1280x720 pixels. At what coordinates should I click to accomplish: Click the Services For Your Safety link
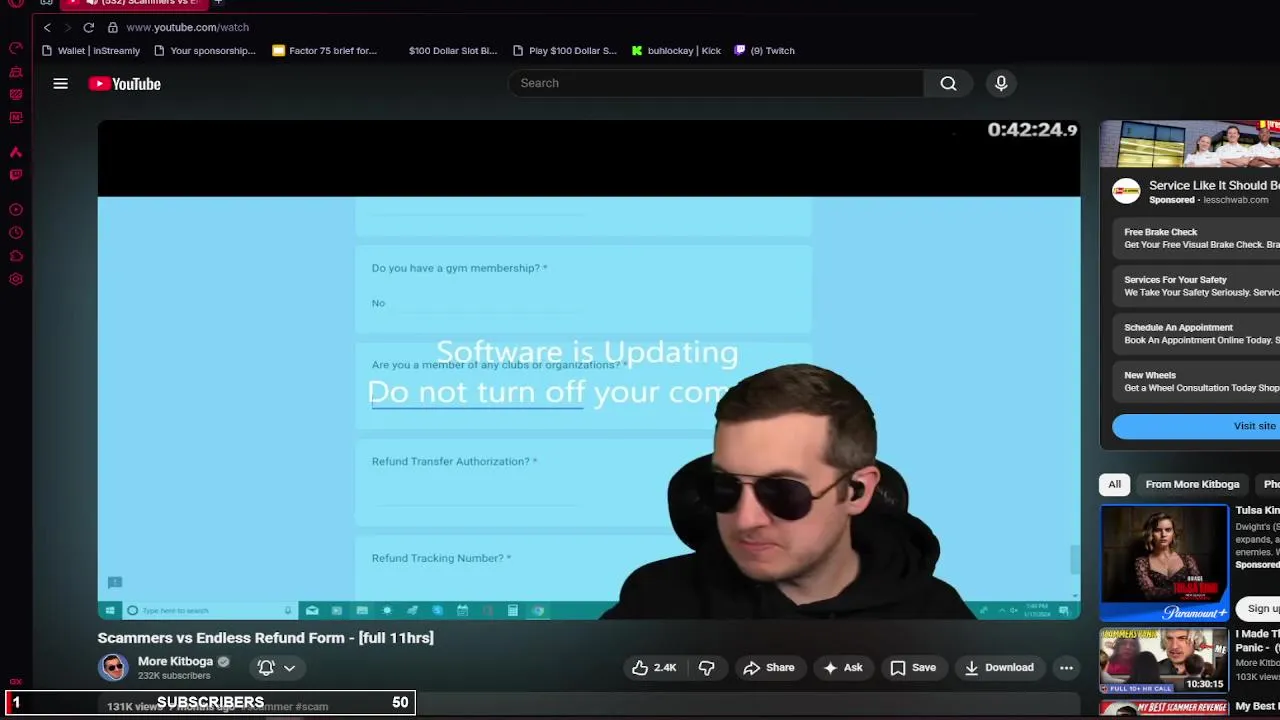(1198, 286)
